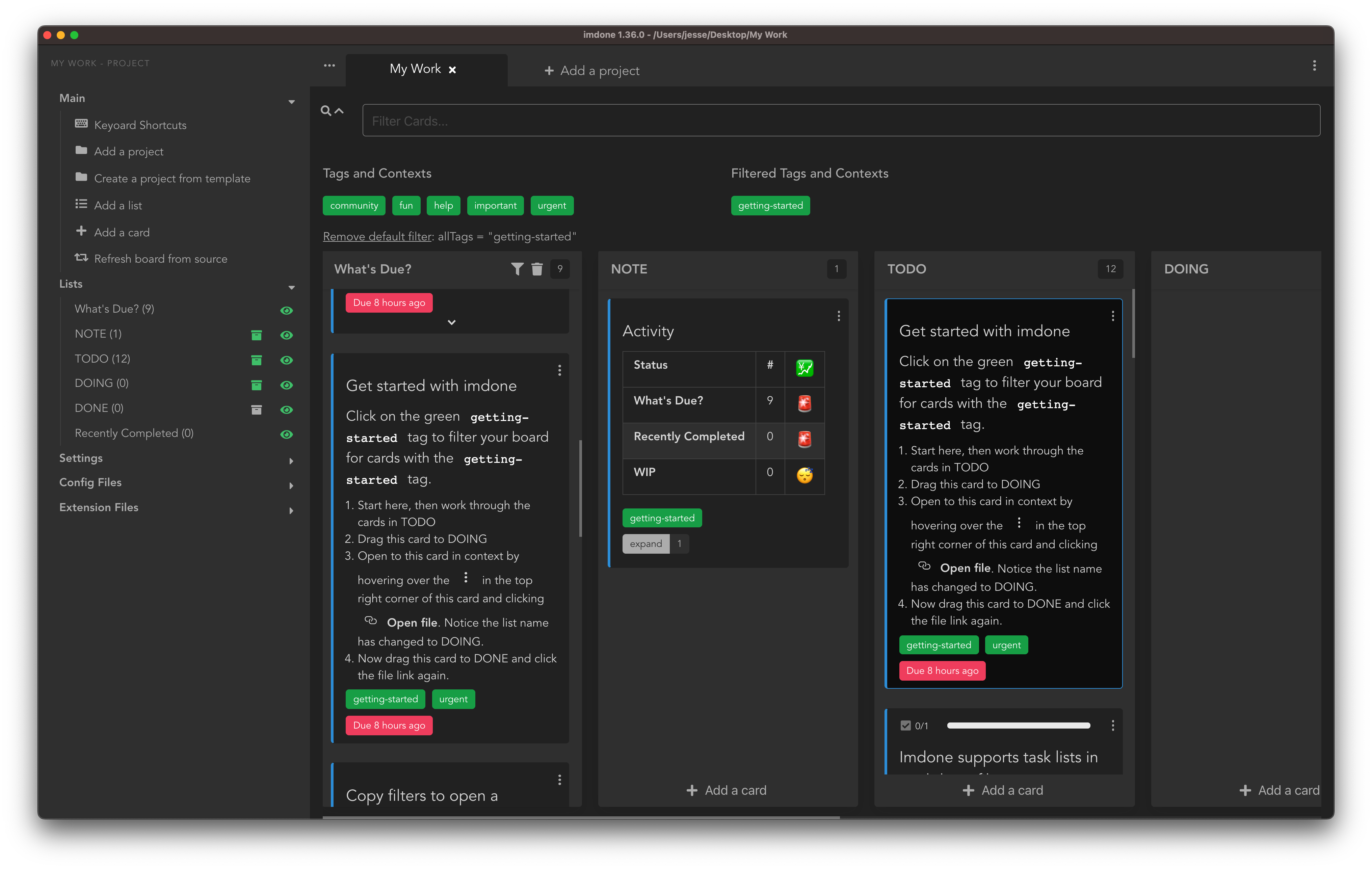Screen dimensions: 1372x869
Task: Collapse filter panel with up chevron
Action: tap(339, 110)
